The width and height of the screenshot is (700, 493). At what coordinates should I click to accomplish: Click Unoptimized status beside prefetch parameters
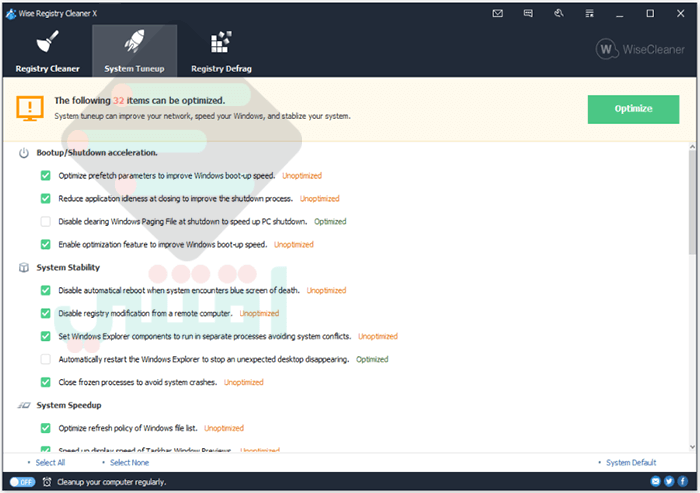point(302,176)
